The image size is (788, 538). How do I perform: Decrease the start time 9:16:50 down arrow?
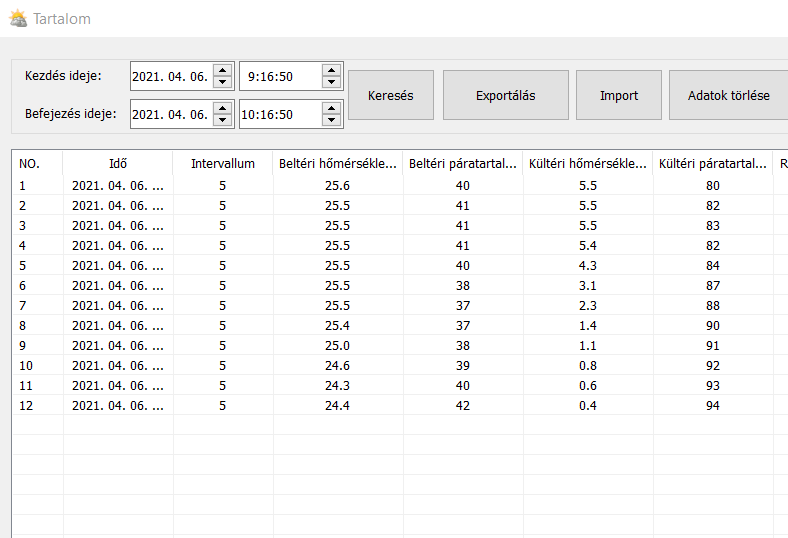[331, 82]
